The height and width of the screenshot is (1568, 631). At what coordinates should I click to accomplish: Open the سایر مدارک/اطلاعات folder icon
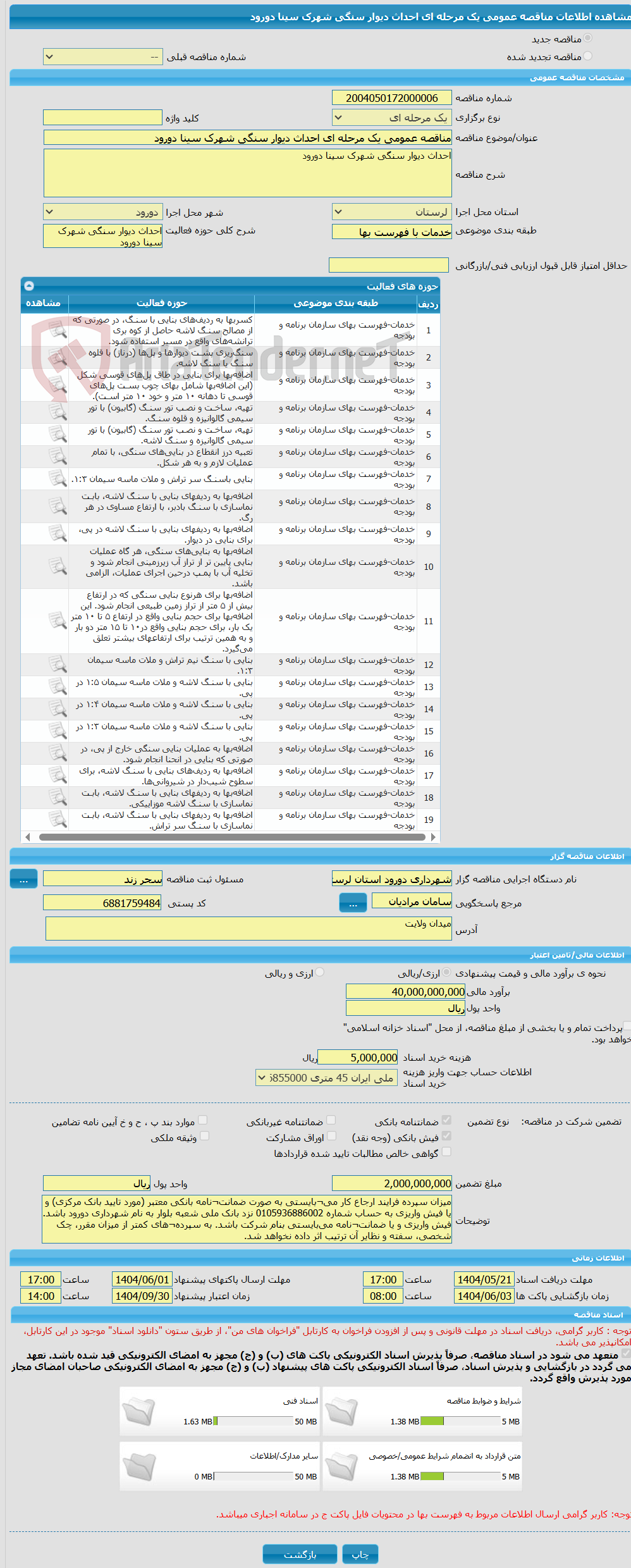[138, 1466]
